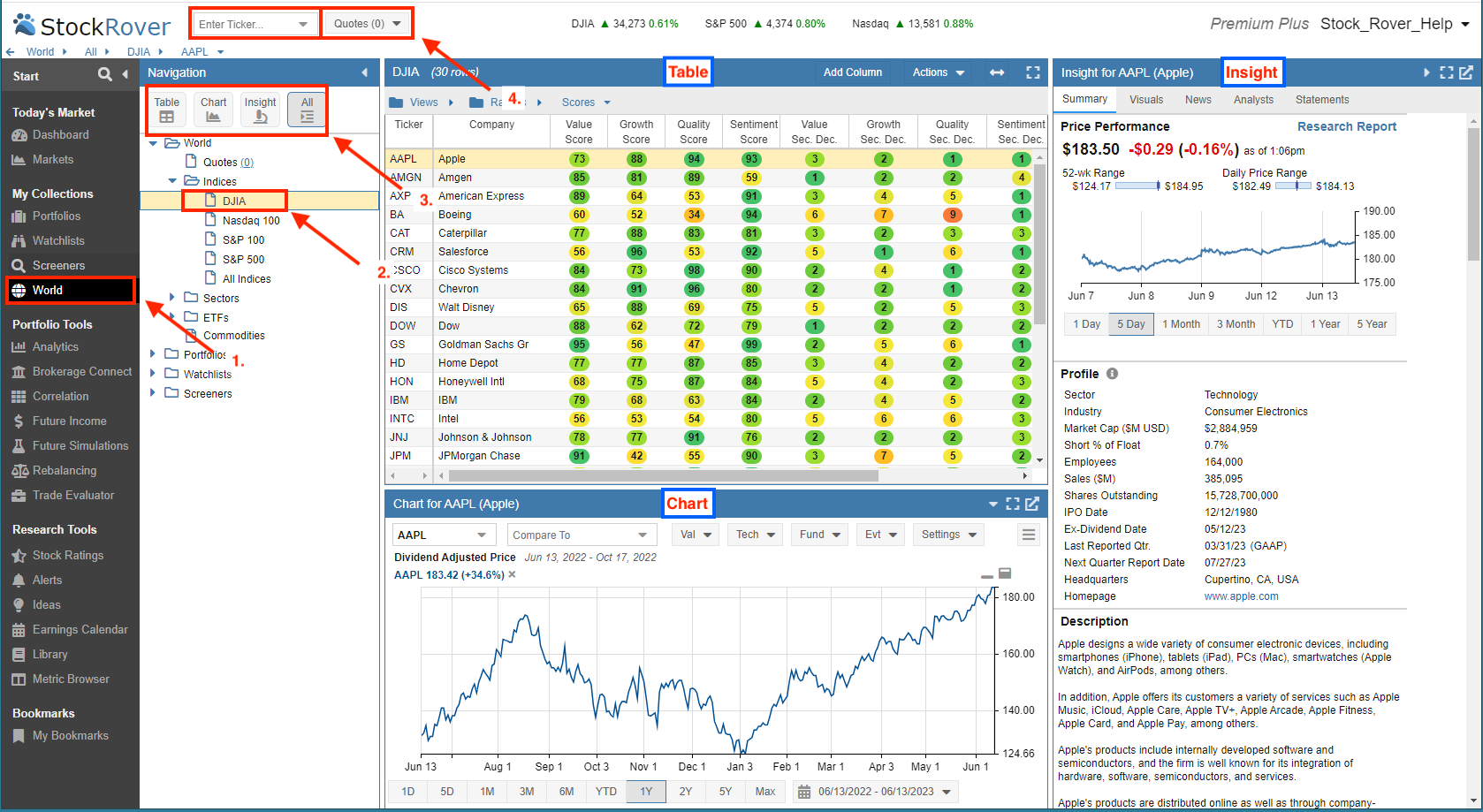Open www.apple.com homepage link
This screenshot has height=812, width=1483.
pyautogui.click(x=1241, y=596)
